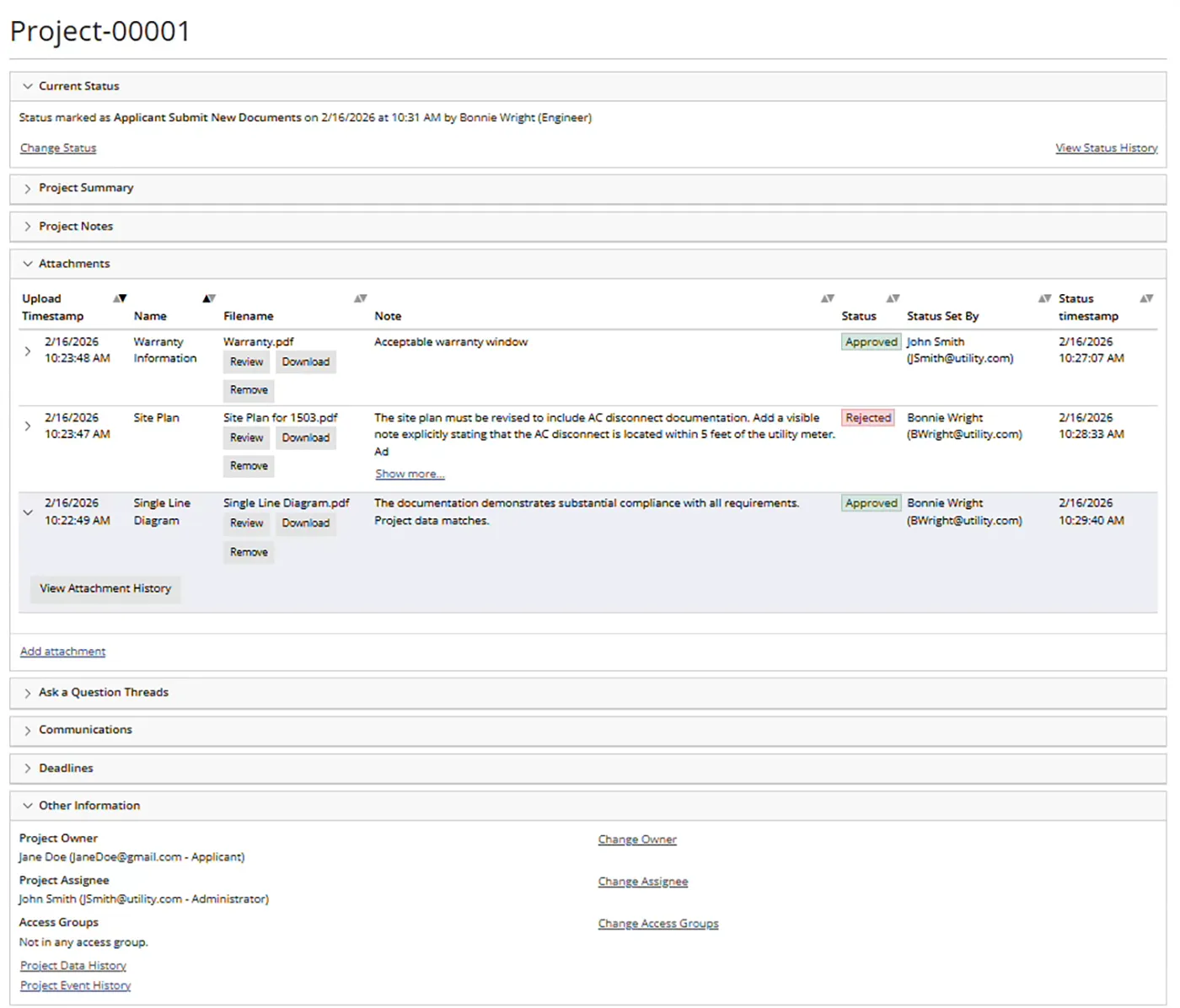This screenshot has height=1008, width=1180.
Task: Collapse the Other Information section
Action: tap(28, 806)
